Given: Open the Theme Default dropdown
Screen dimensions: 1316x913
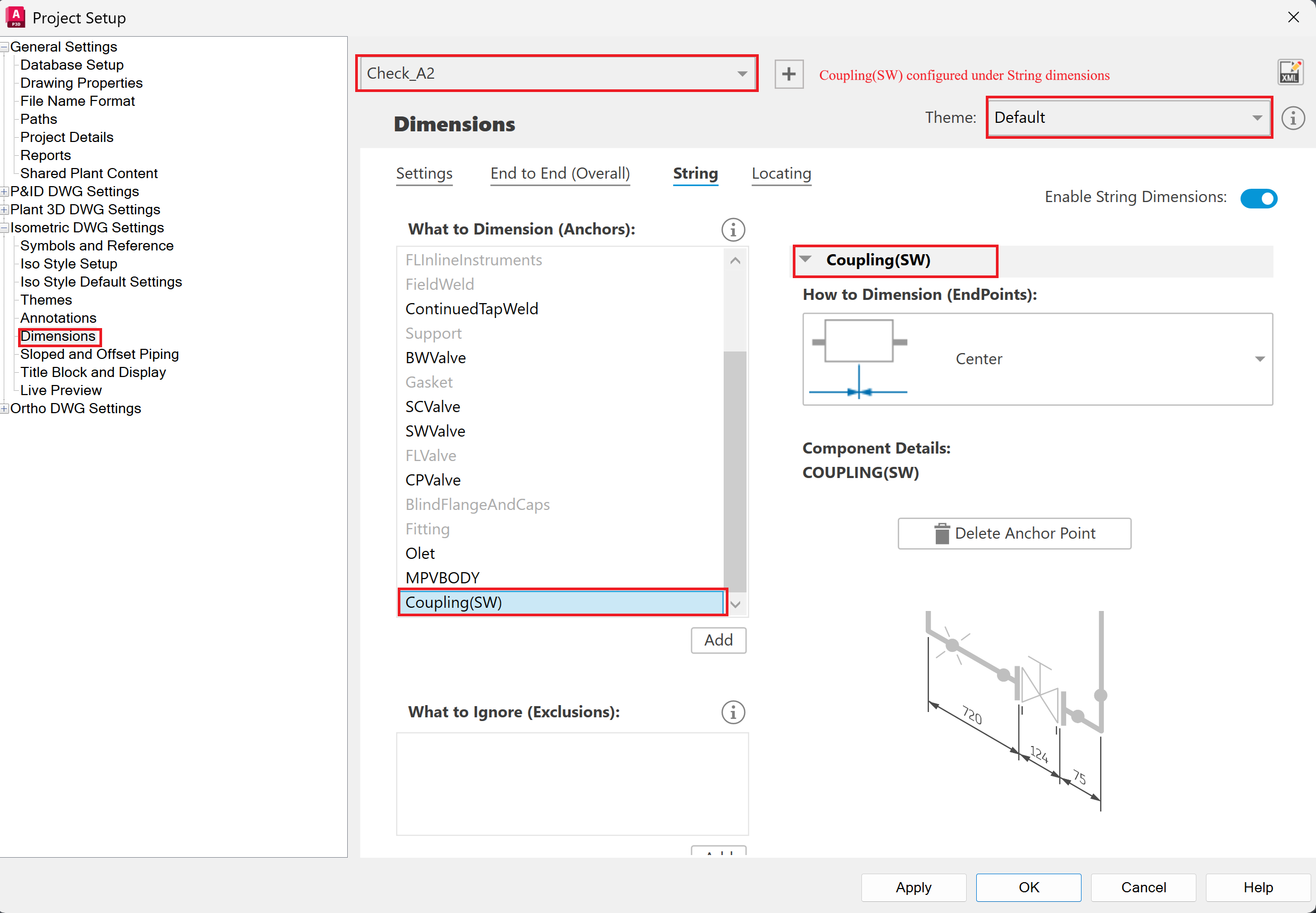Looking at the screenshot, I should (1129, 118).
